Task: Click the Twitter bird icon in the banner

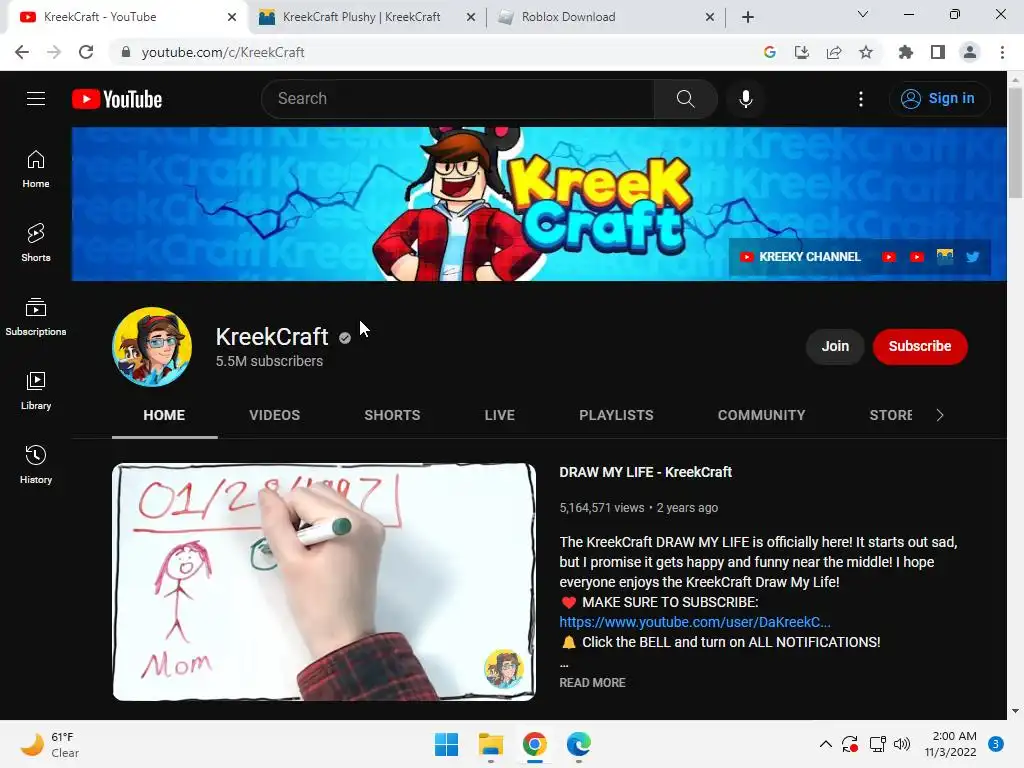Action: 972,257
